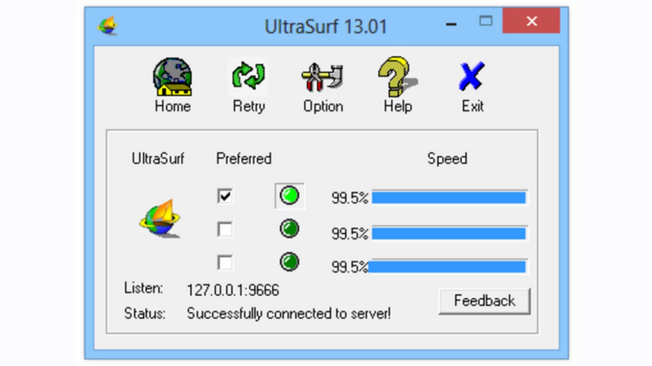This screenshot has height=366, width=652.
Task: Click the Preferred column header
Action: 244,158
